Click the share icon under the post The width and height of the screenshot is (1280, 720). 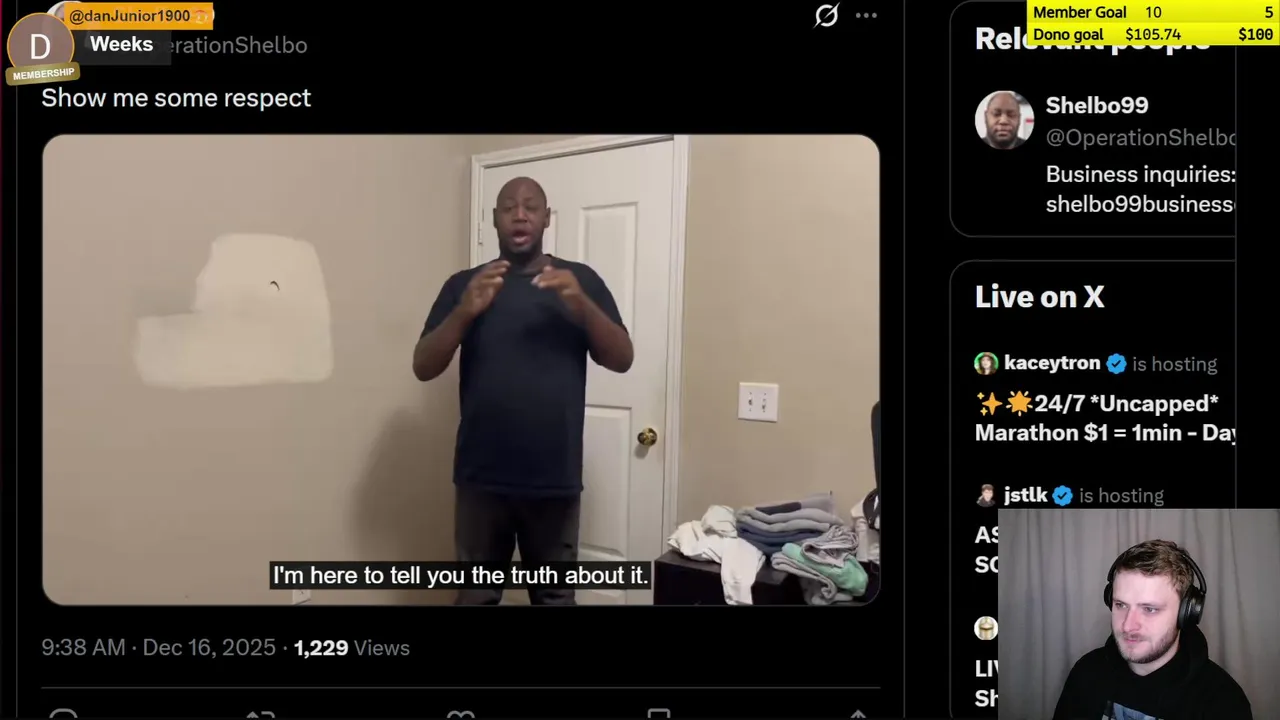point(858,714)
